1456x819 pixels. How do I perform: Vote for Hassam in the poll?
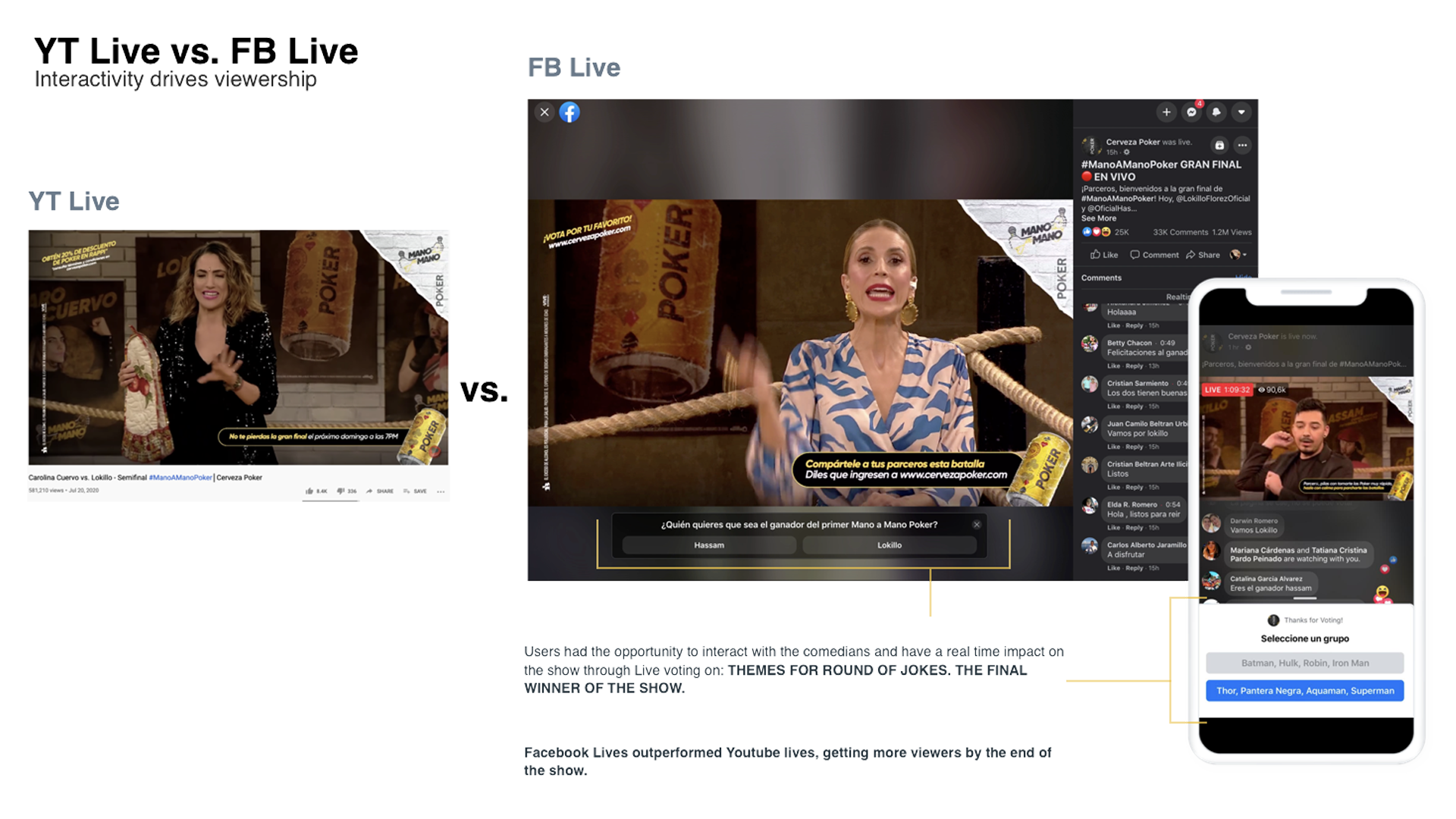point(709,545)
